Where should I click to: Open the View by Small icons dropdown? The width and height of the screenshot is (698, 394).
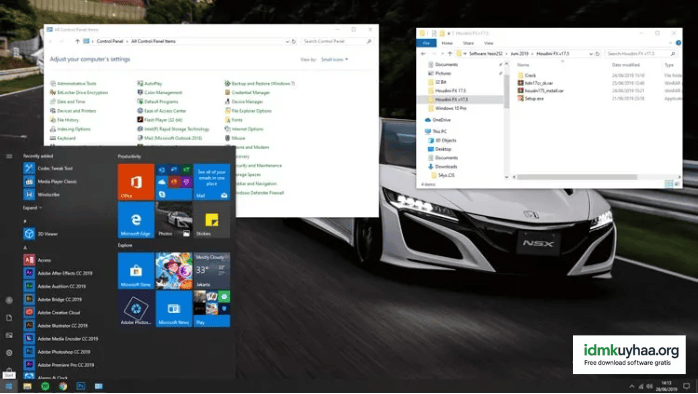point(335,59)
